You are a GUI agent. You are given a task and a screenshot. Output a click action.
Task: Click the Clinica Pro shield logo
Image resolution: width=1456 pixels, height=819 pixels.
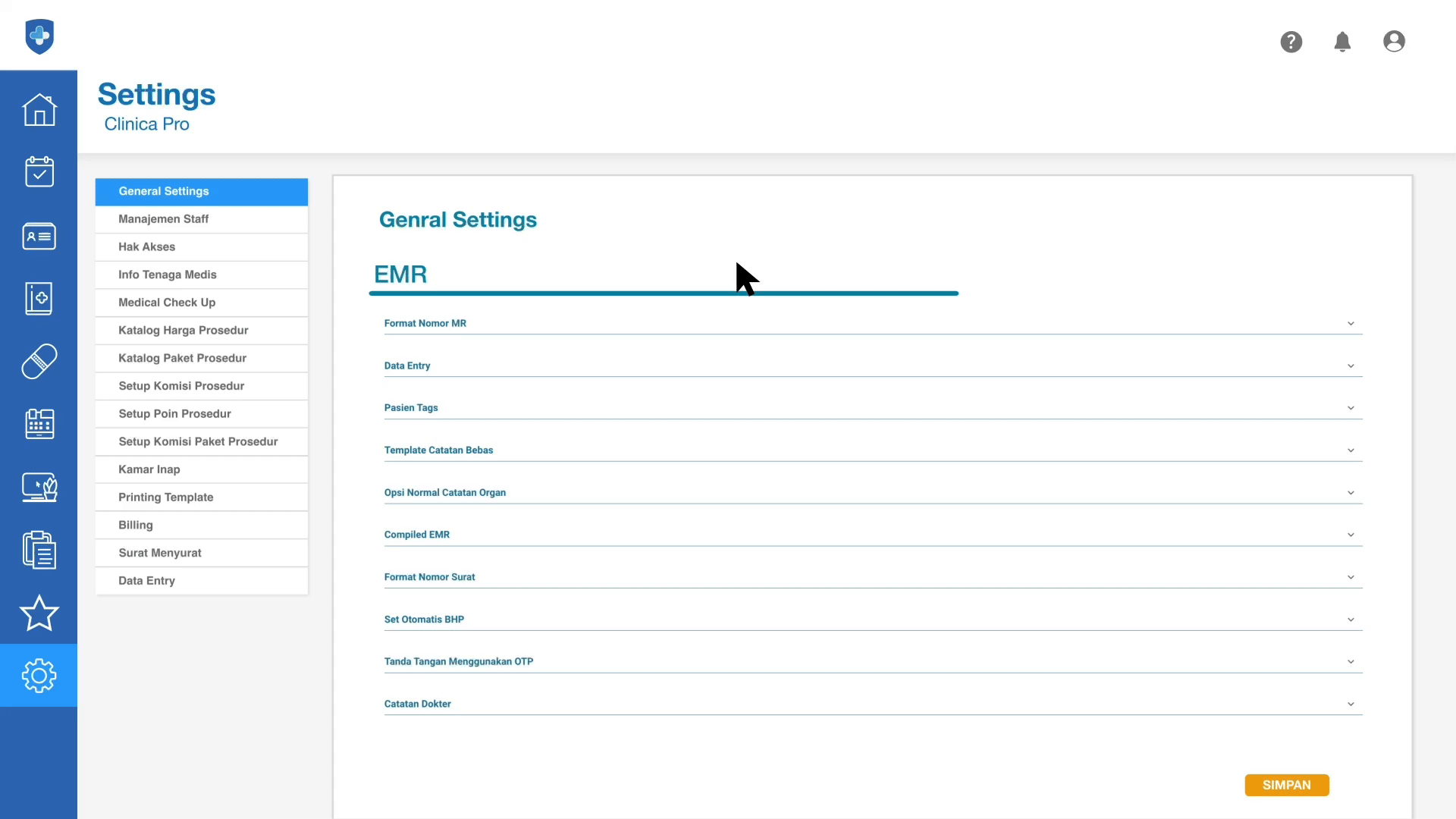[x=39, y=36]
